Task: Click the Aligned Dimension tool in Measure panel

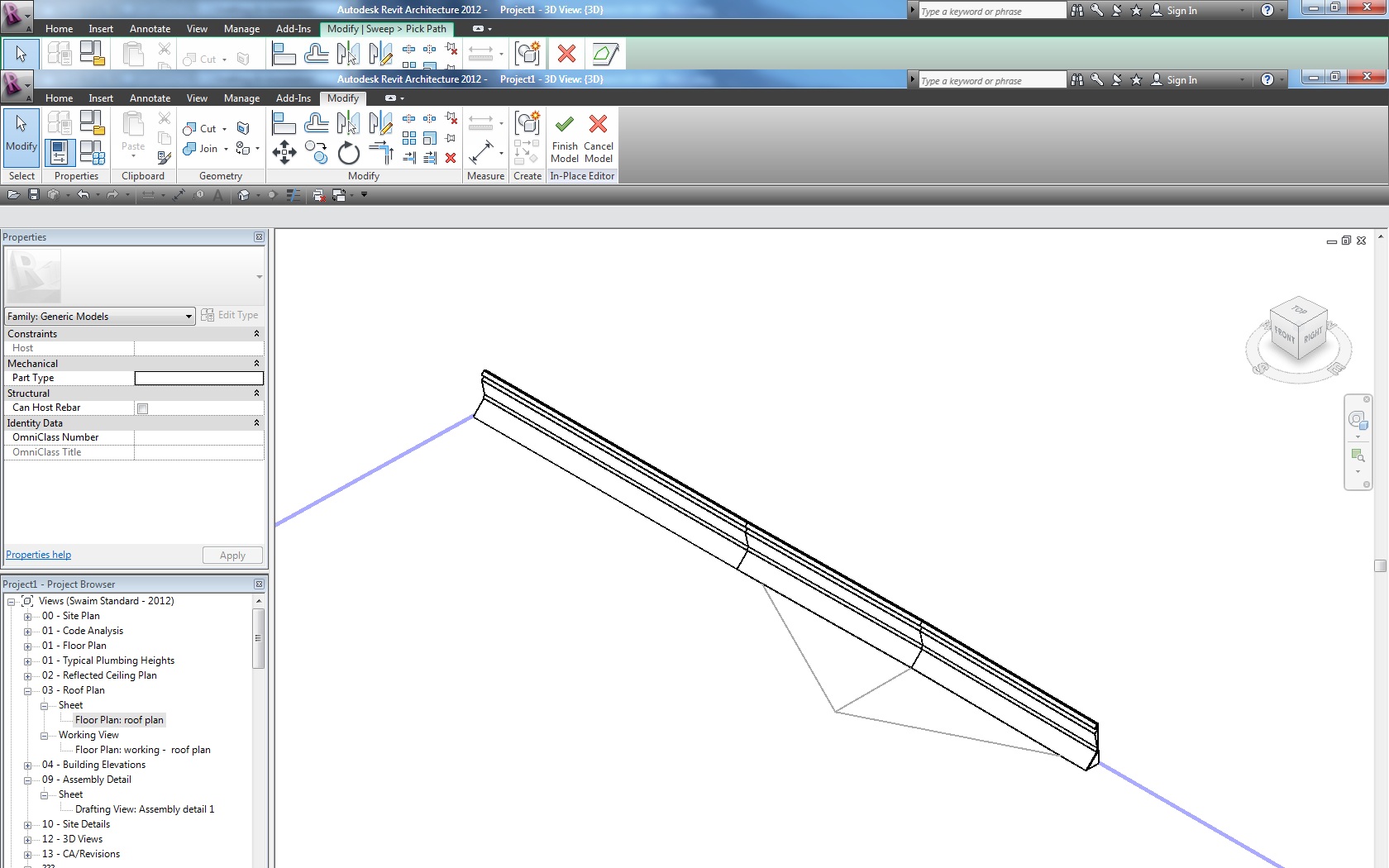Action: [481, 153]
